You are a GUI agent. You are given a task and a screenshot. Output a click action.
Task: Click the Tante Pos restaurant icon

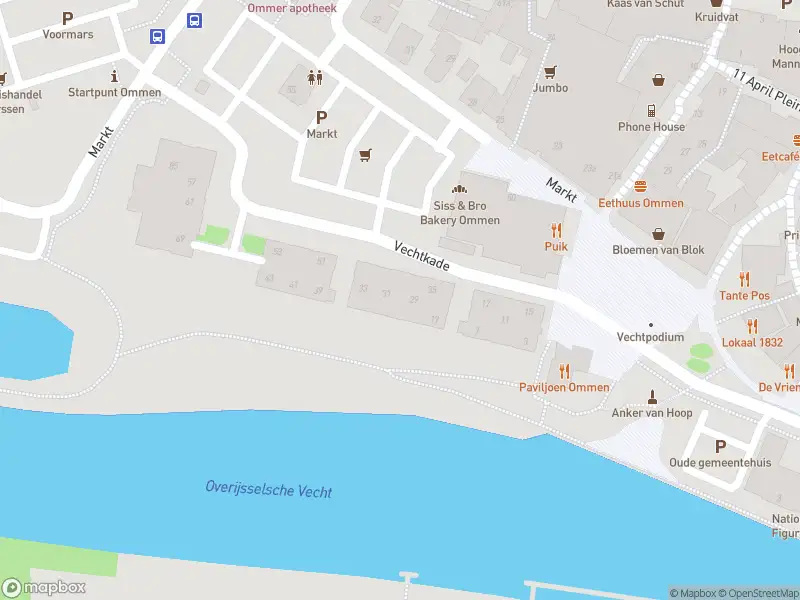(x=744, y=279)
